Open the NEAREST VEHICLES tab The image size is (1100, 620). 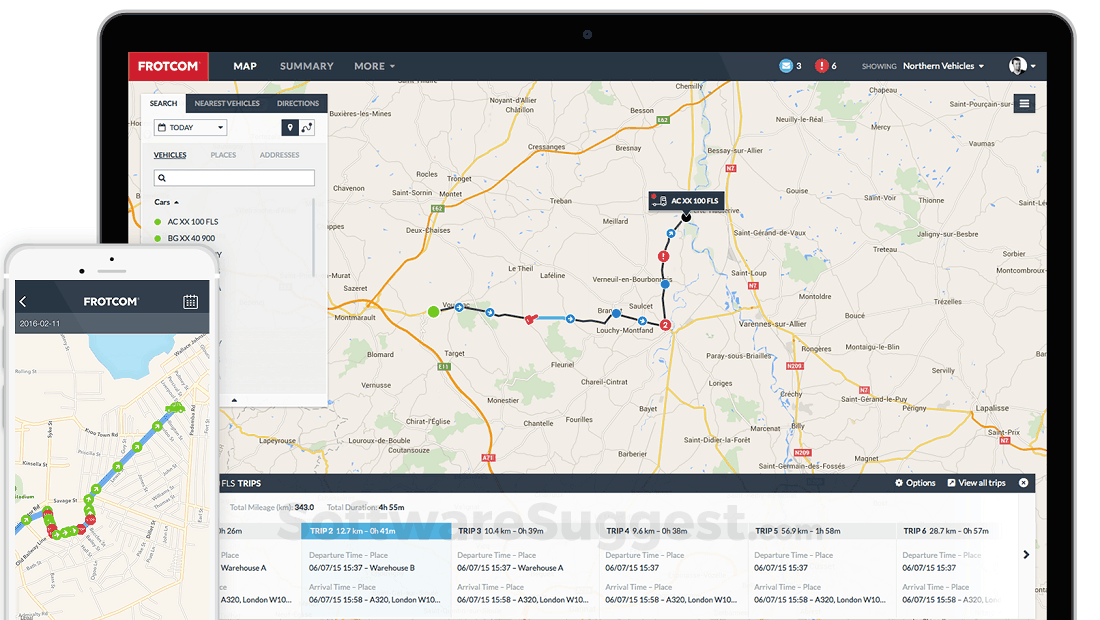[x=227, y=103]
